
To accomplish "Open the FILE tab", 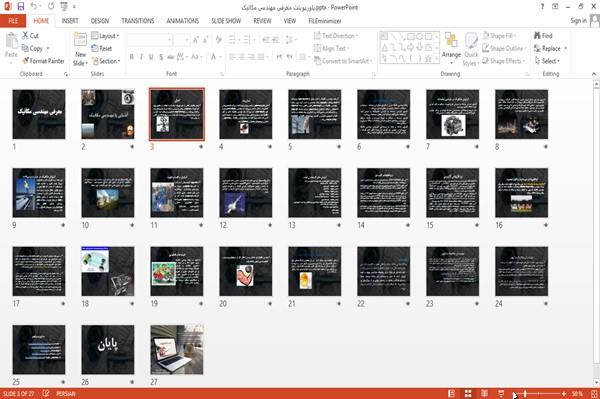I will [x=13, y=21].
